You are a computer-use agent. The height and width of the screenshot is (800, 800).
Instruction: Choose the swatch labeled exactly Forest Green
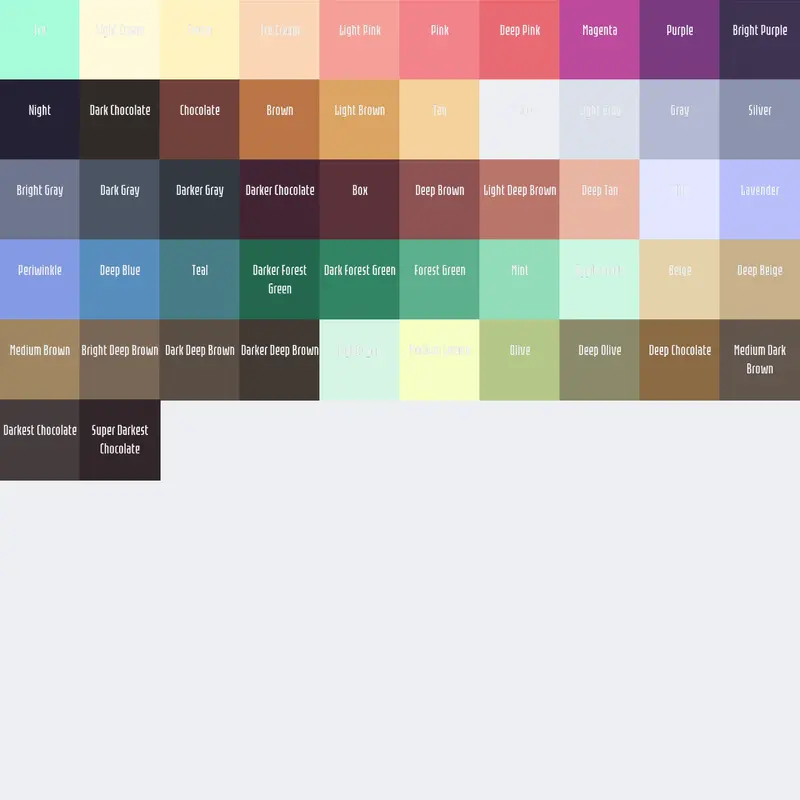[440, 280]
